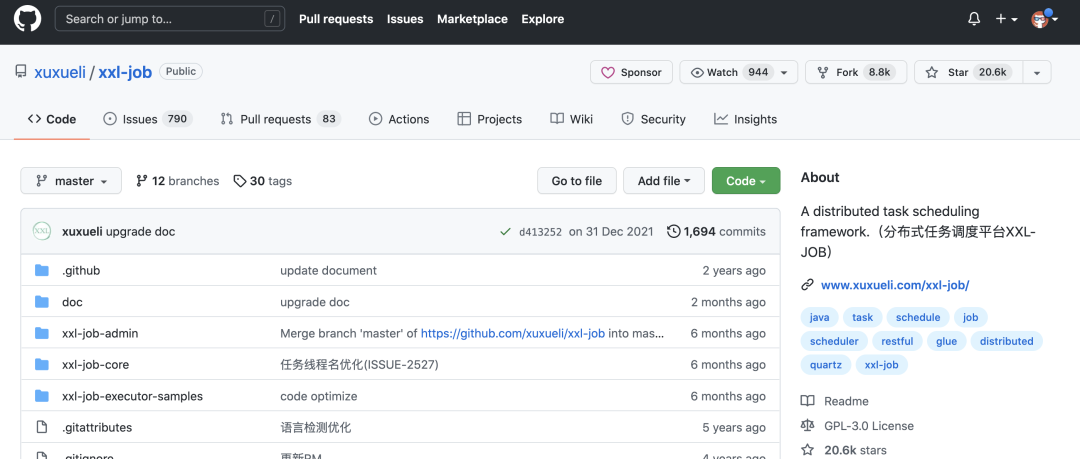Click the XXL commit author avatar
The image size is (1080, 459).
coord(42,232)
